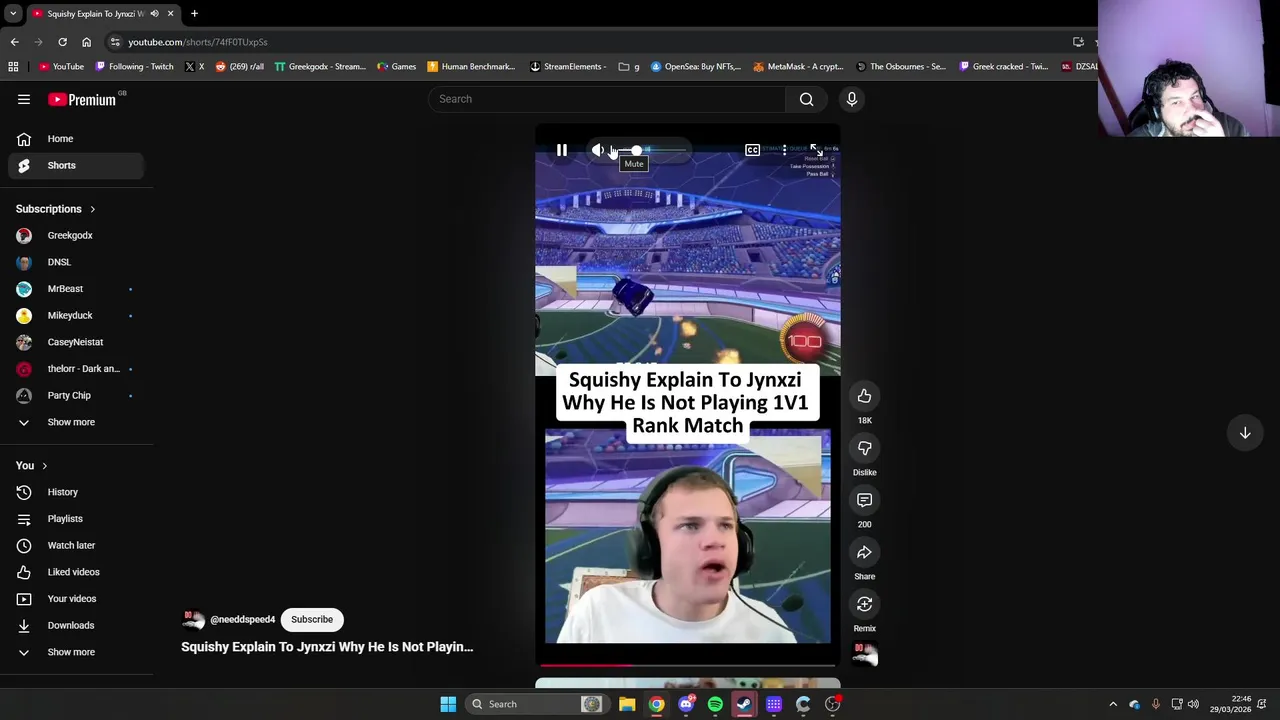Focus the YouTube Search box
Viewport: 1280px width, 720px height.
(607, 99)
